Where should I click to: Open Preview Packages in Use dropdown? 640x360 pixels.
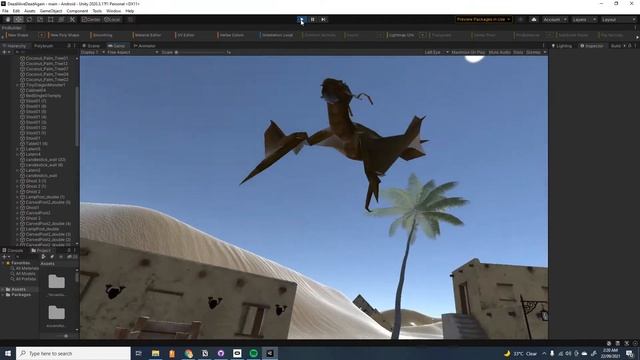tap(484, 20)
